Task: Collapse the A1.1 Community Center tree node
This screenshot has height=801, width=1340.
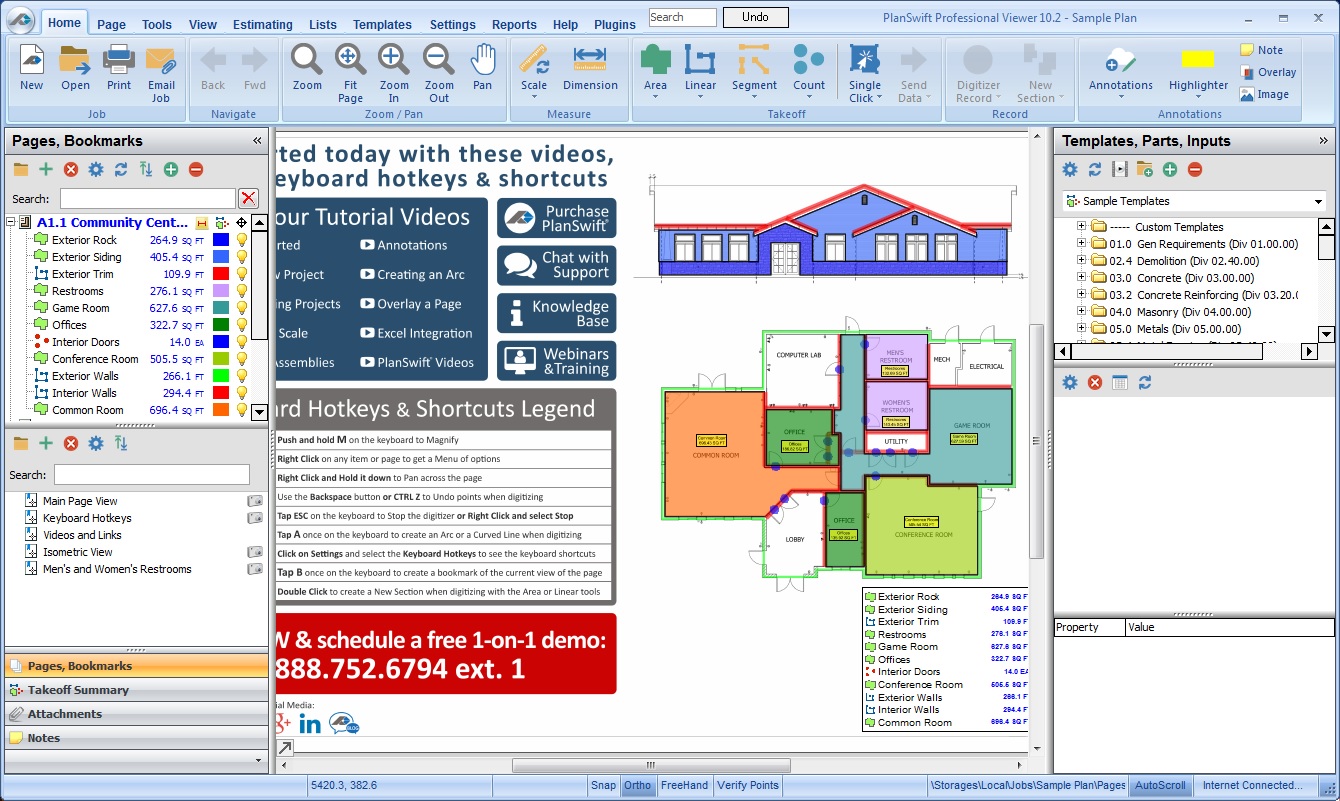Action: [12, 223]
